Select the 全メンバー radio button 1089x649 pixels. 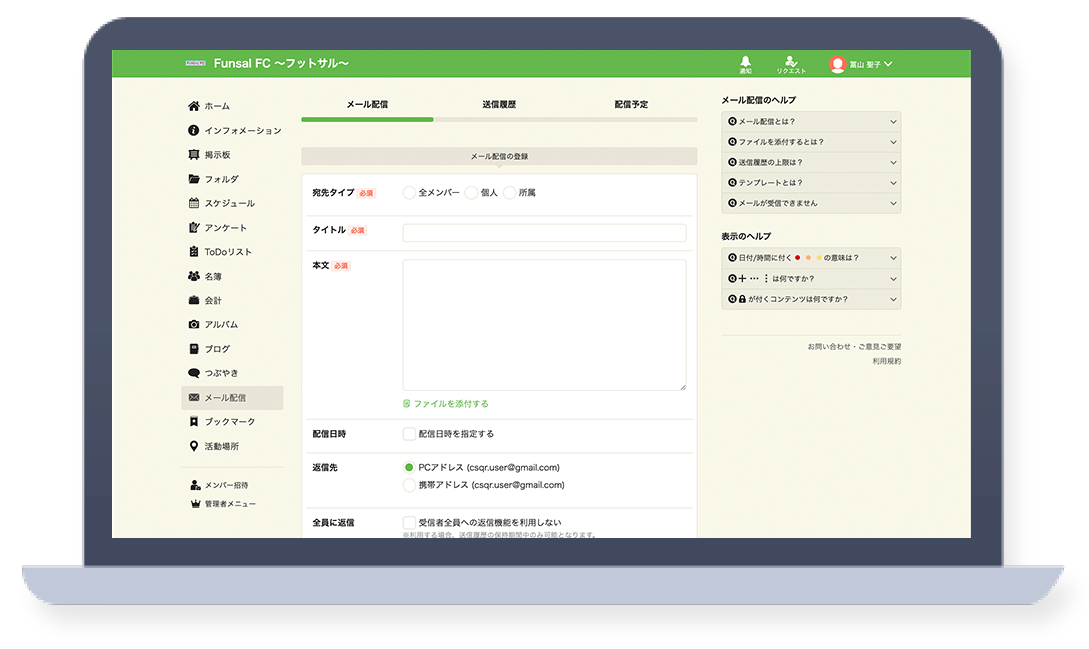click(409, 193)
